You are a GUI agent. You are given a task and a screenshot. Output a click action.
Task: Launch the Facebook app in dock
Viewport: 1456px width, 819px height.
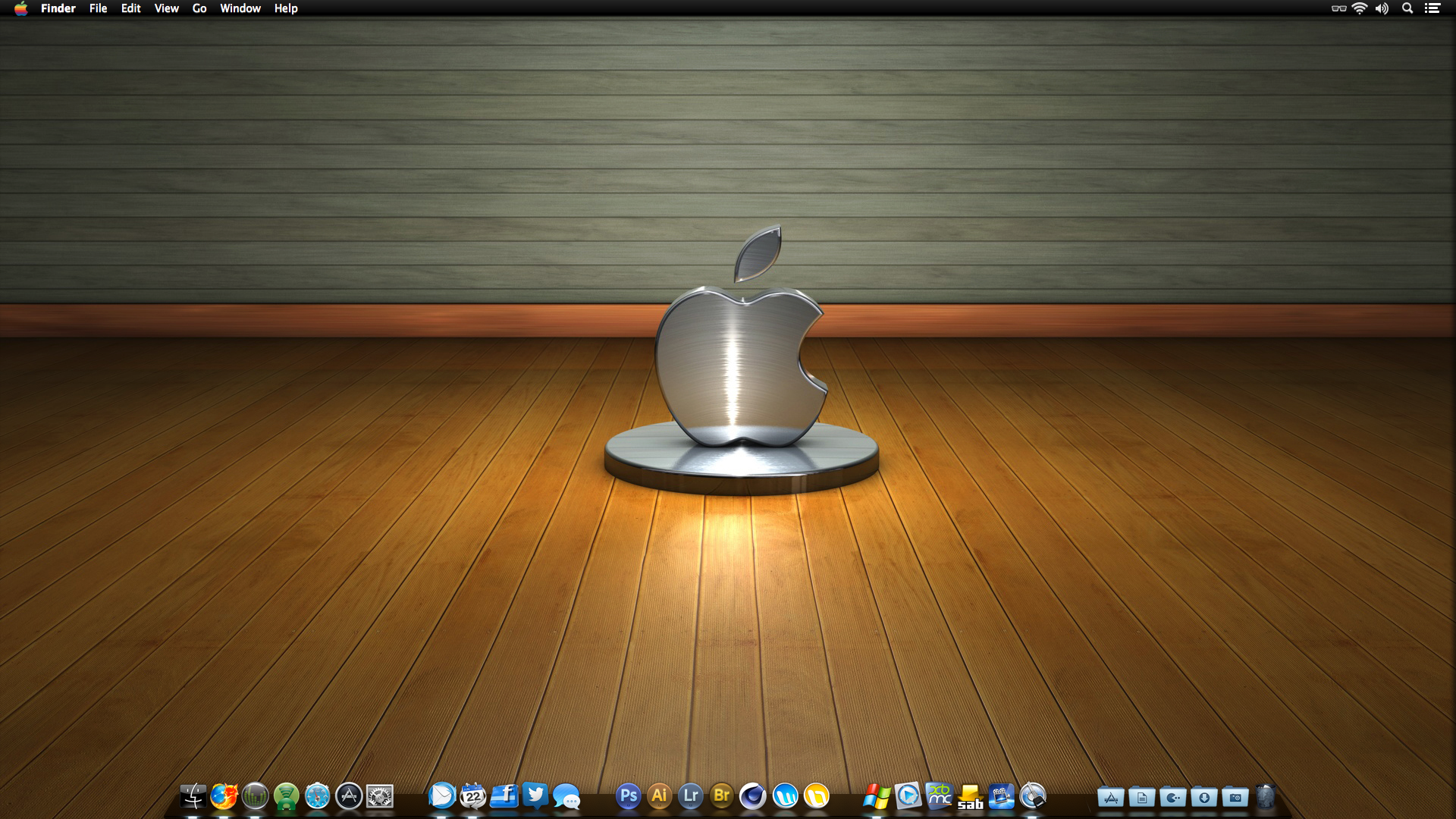point(504,796)
